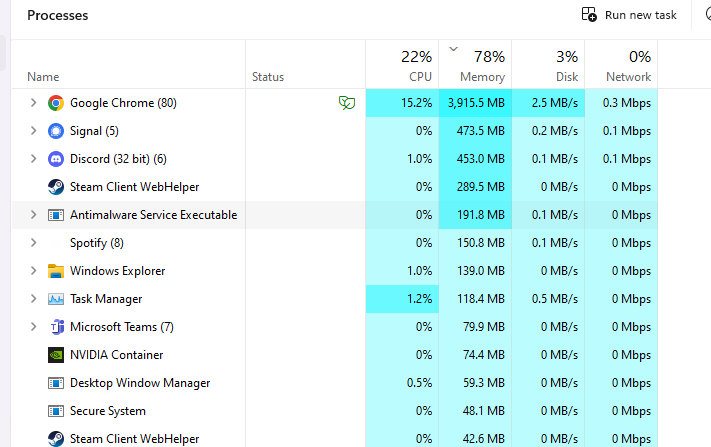Click Task Manager's 1.2% CPU cell
The height and width of the screenshot is (447, 711).
point(402,299)
